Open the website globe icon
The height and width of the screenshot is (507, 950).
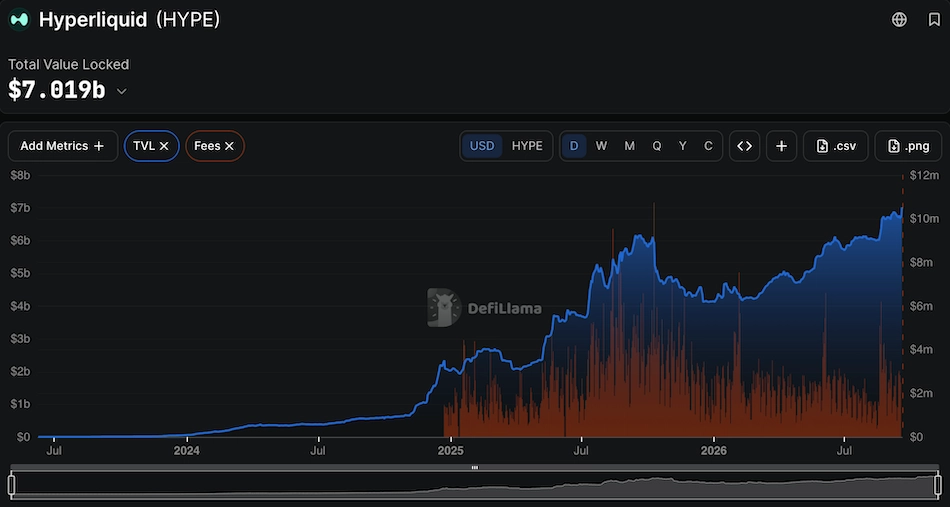click(899, 19)
